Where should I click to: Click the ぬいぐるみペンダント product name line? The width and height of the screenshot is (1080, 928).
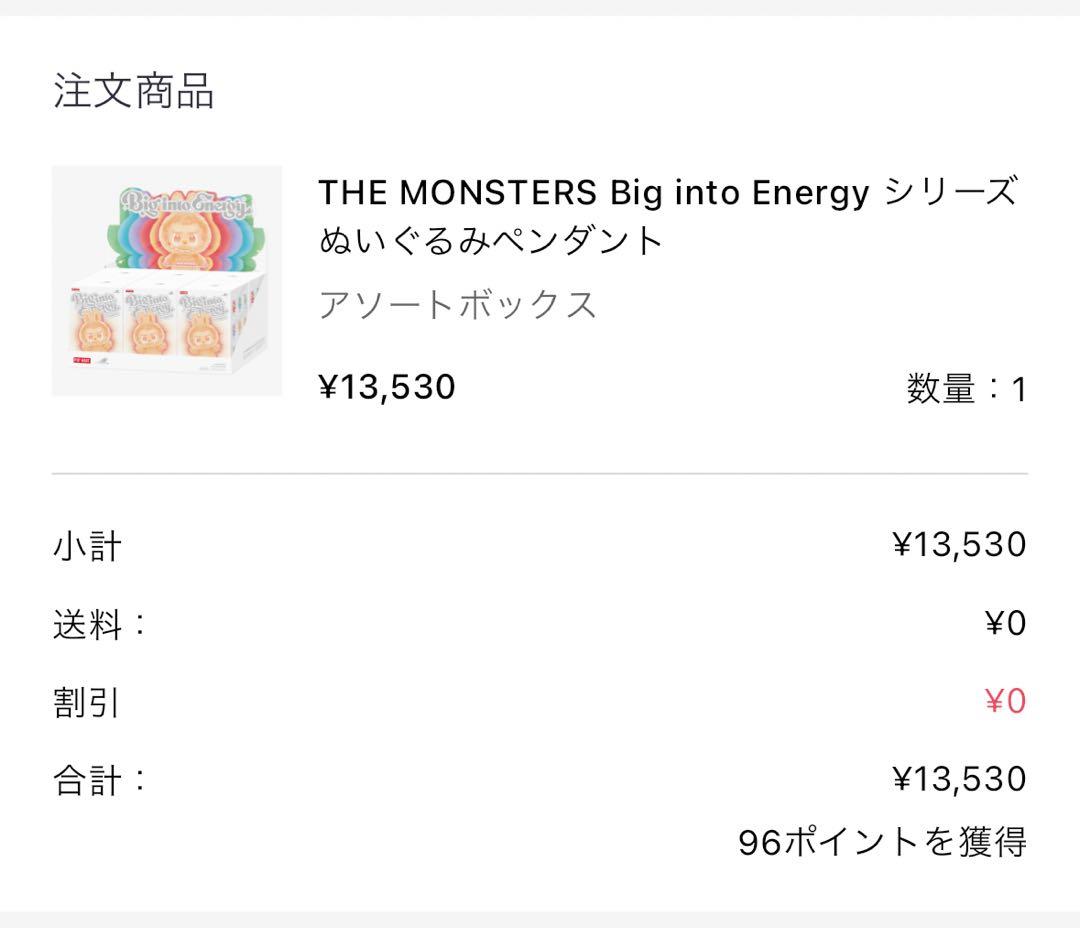492,240
